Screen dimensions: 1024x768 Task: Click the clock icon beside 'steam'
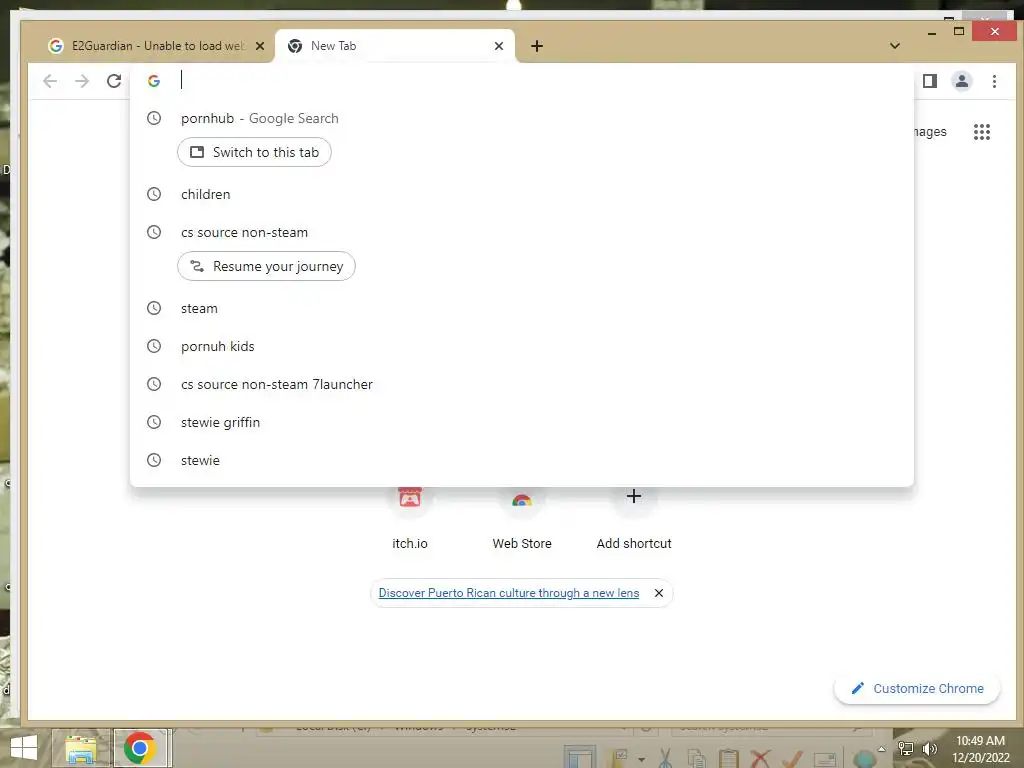click(x=153, y=308)
